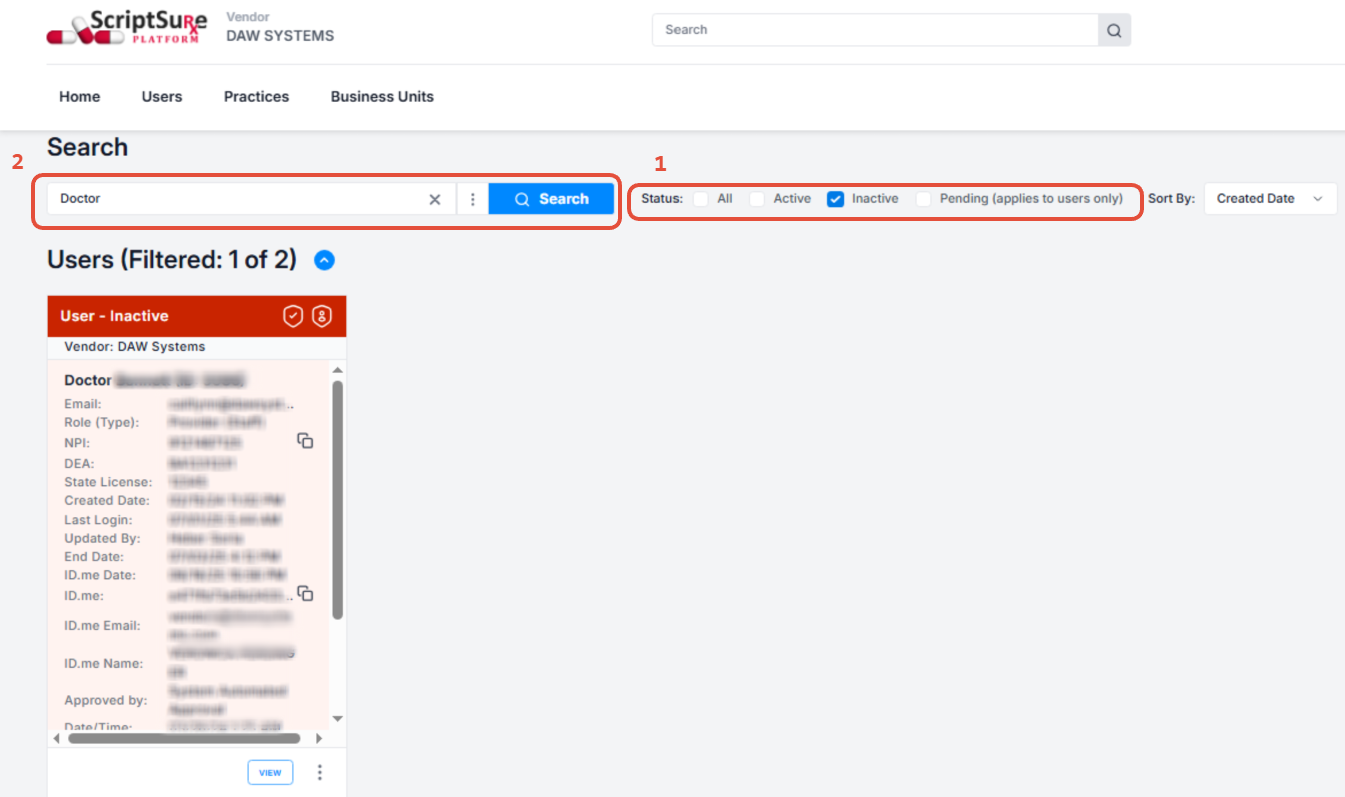Click the Vendor: DAW Systems text on card
This screenshot has width=1345, height=797.
click(134, 347)
